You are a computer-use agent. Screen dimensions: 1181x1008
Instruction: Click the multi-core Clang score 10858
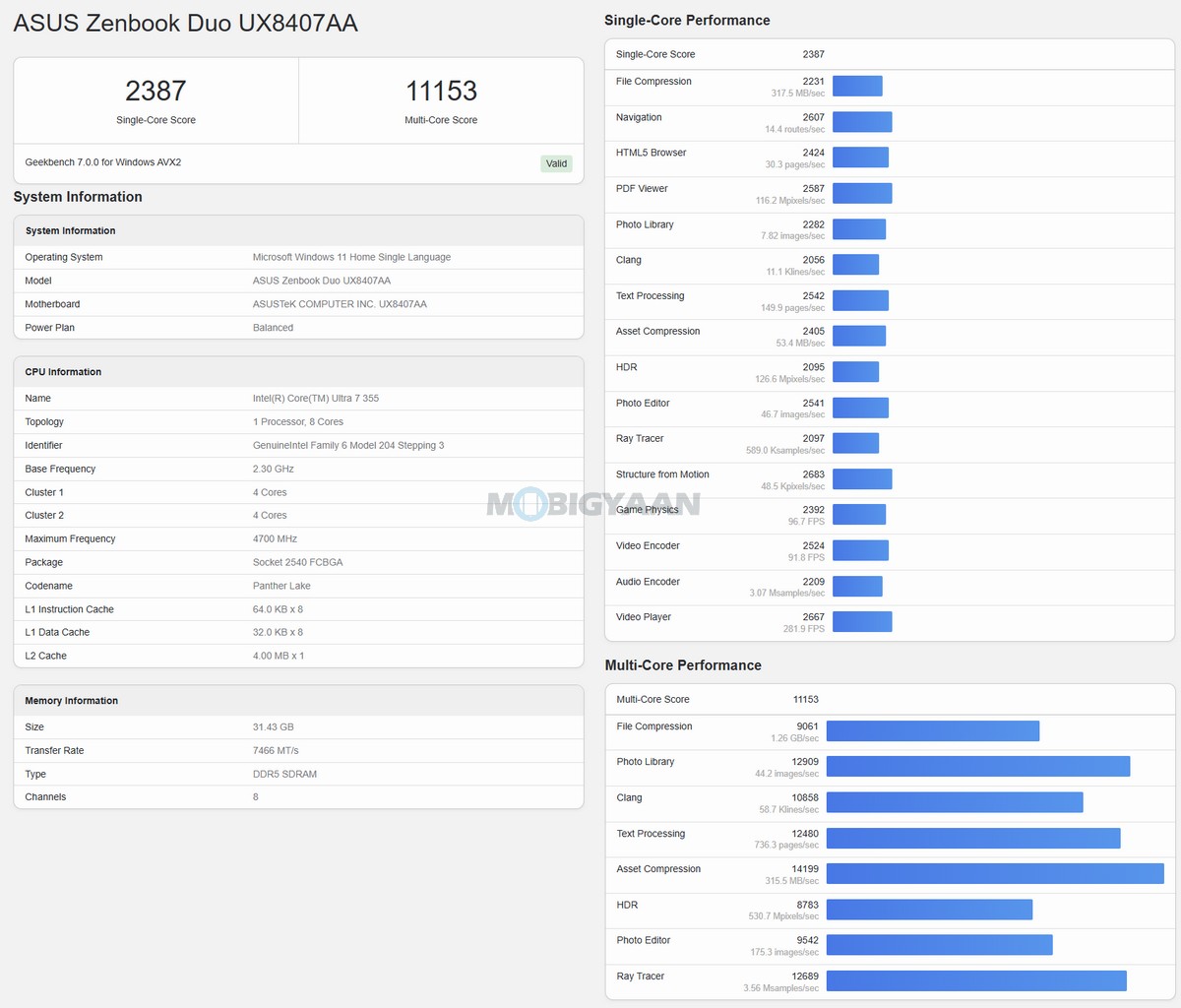[x=805, y=797]
